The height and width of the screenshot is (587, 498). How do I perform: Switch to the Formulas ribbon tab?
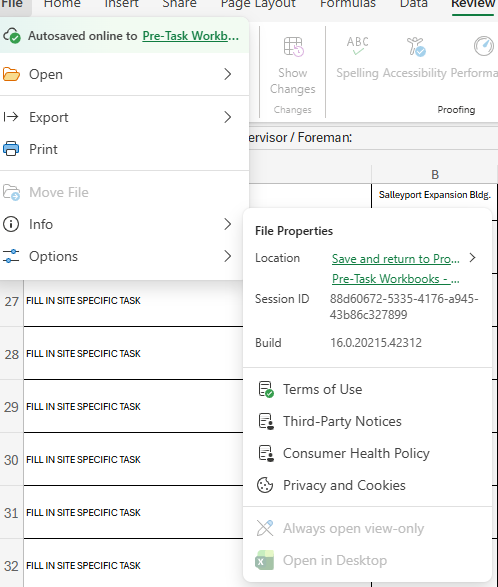pyautogui.click(x=347, y=4)
